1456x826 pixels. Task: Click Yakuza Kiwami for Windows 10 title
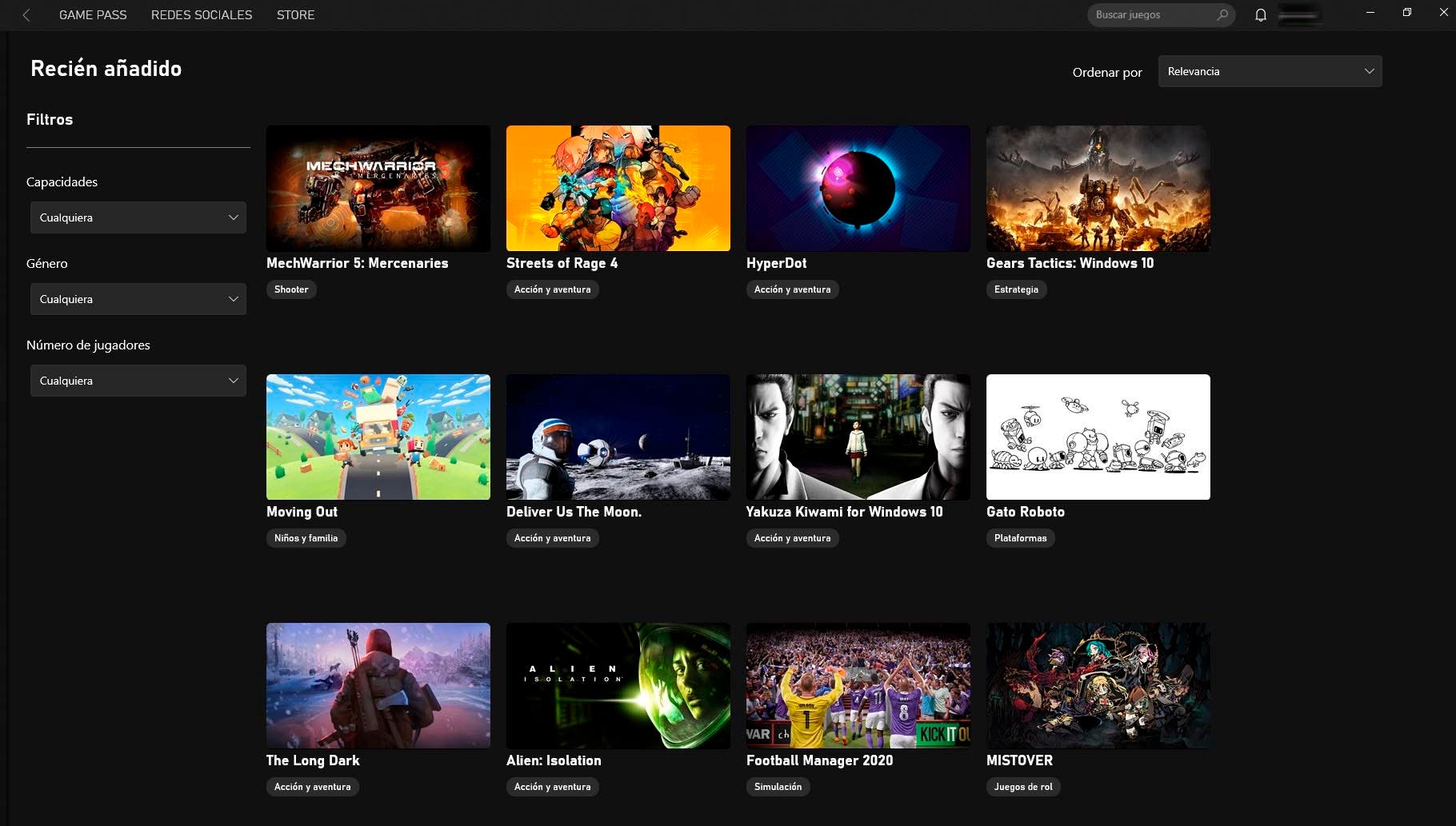844,512
